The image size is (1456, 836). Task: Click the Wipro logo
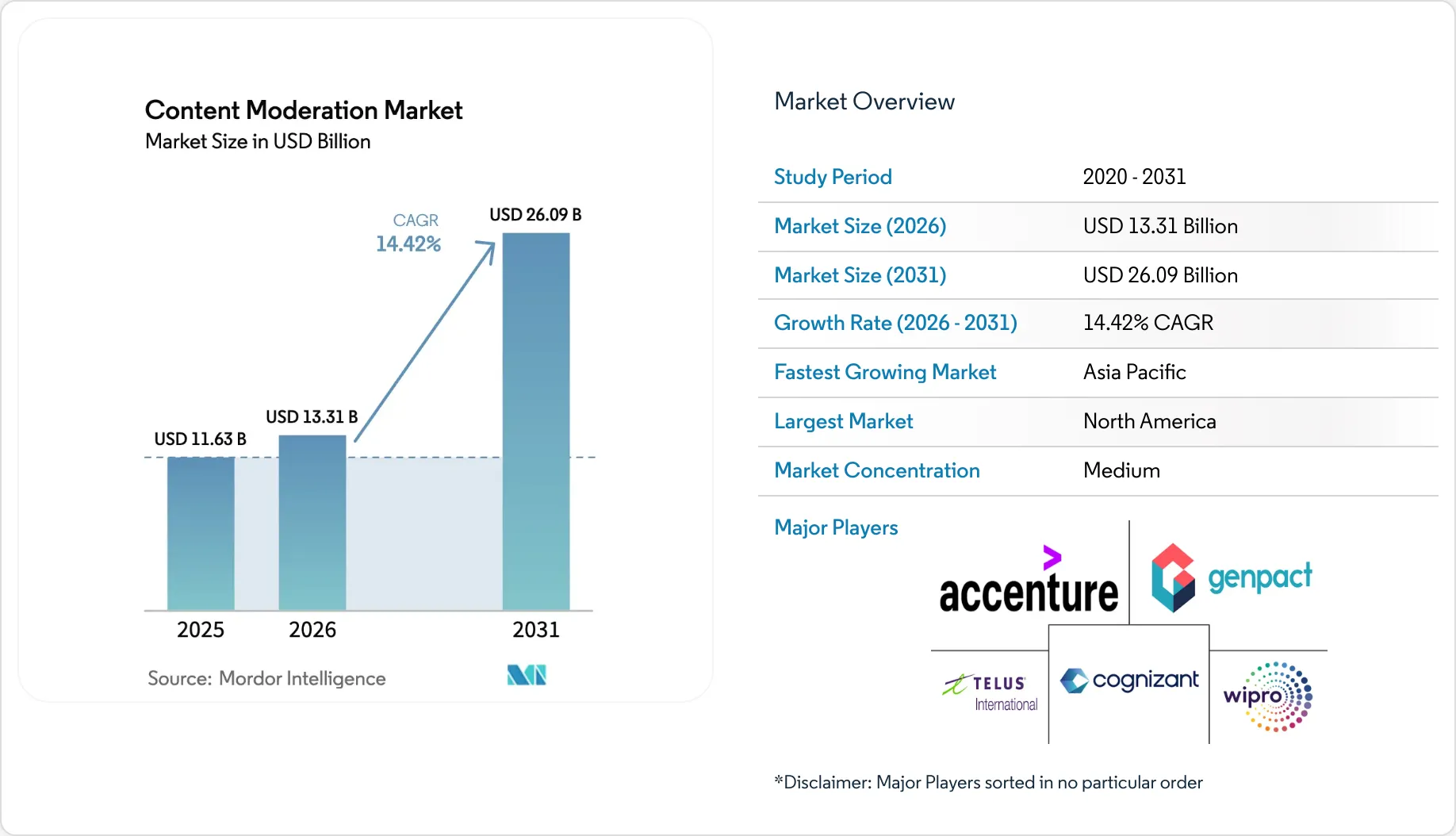[1268, 696]
